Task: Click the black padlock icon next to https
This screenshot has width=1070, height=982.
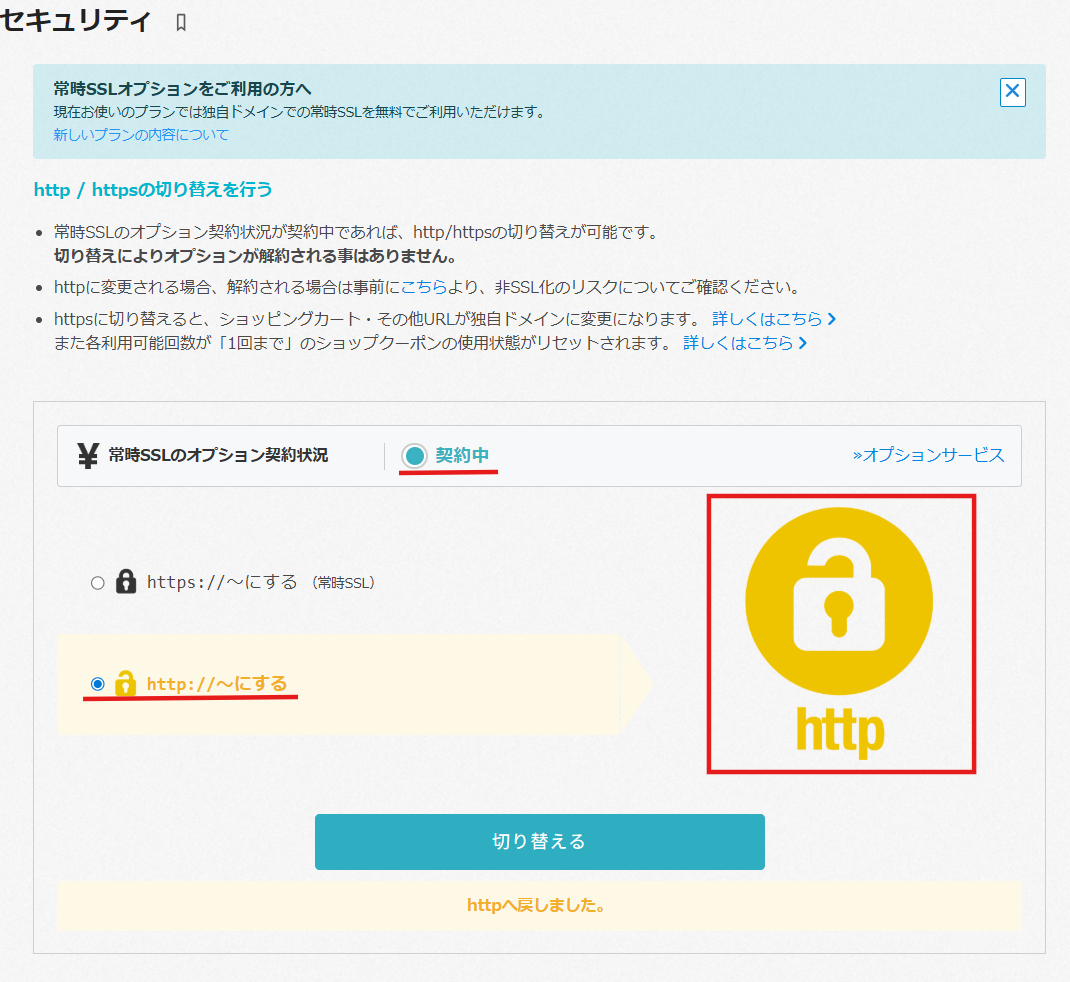Action: click(126, 582)
